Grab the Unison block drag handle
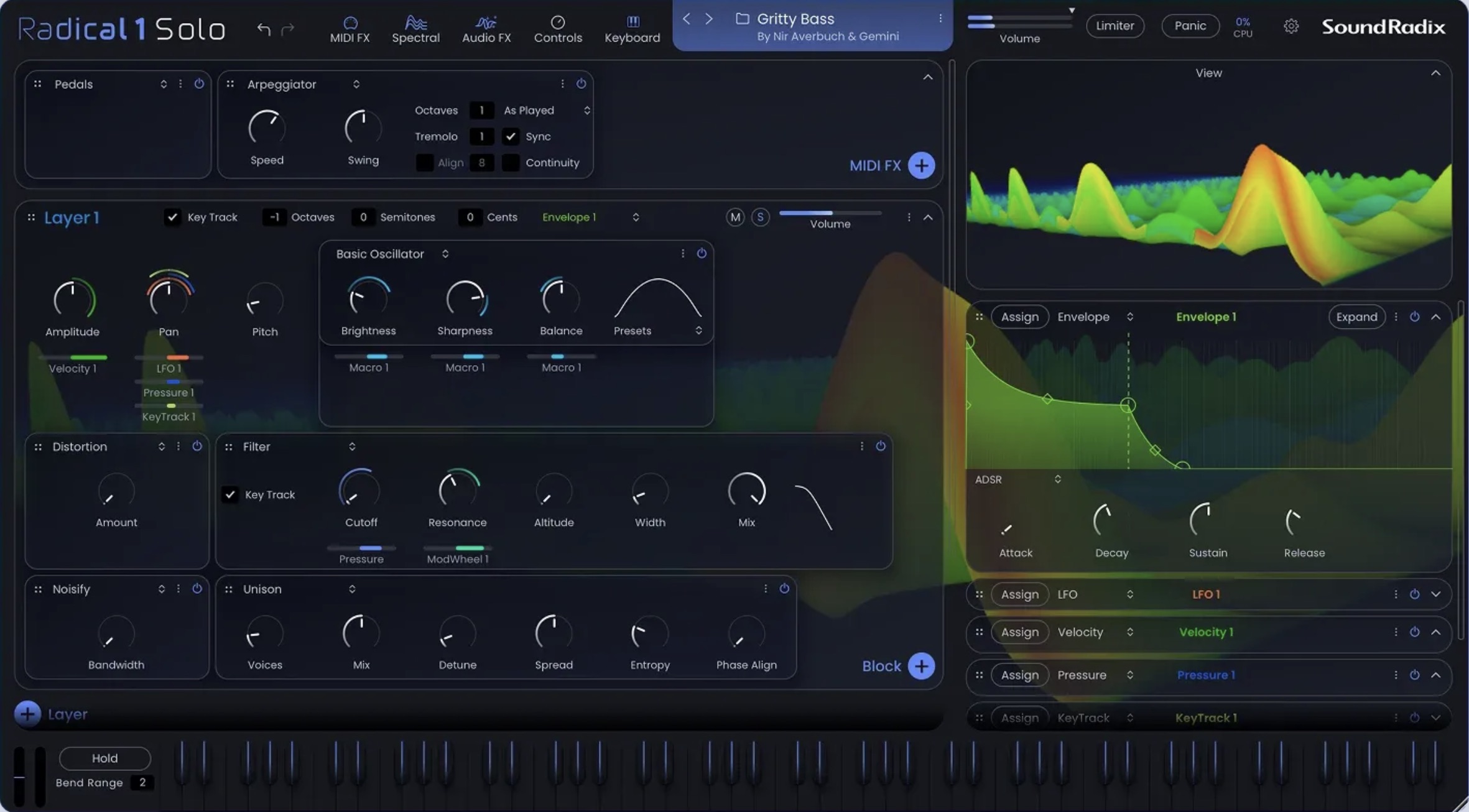Viewport: 1469px width, 812px height. [229, 589]
